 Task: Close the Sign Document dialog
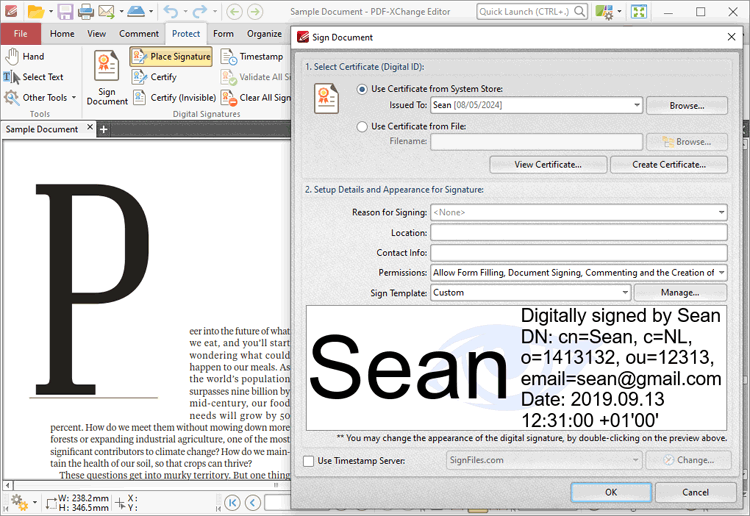[x=731, y=37]
